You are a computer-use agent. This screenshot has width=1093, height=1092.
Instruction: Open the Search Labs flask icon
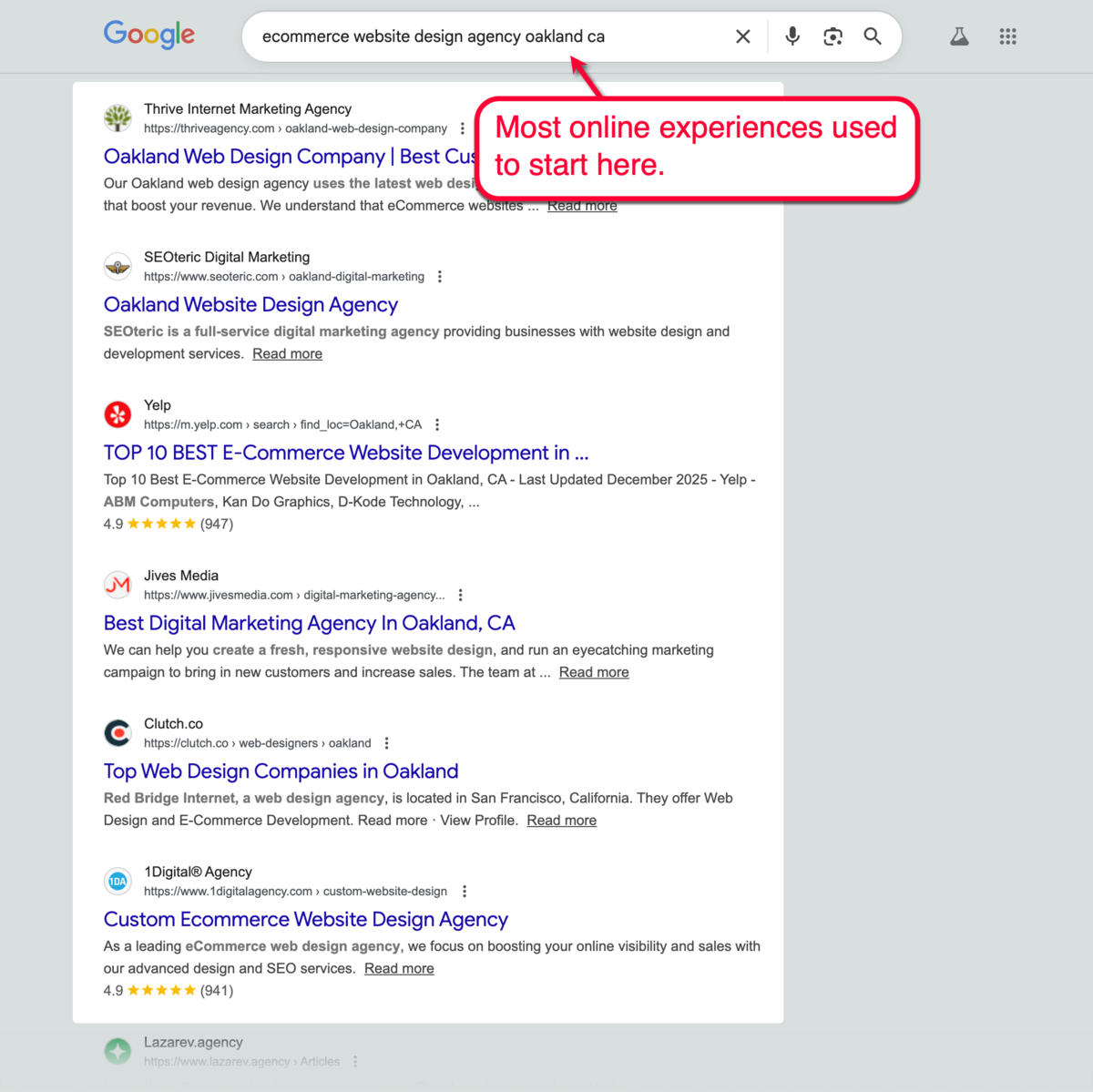coord(959,36)
